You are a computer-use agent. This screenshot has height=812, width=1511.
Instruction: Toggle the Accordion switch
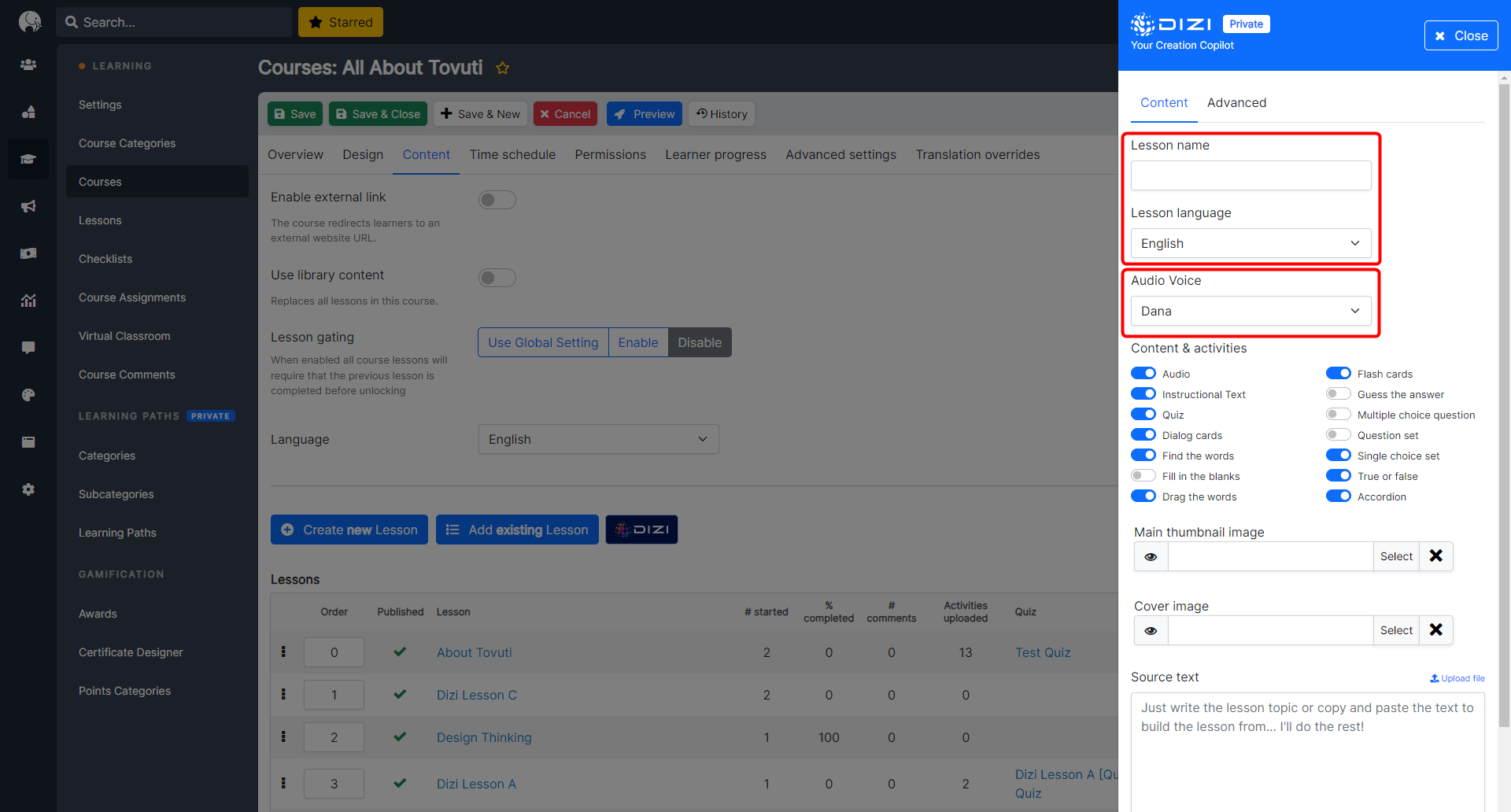(1339, 496)
